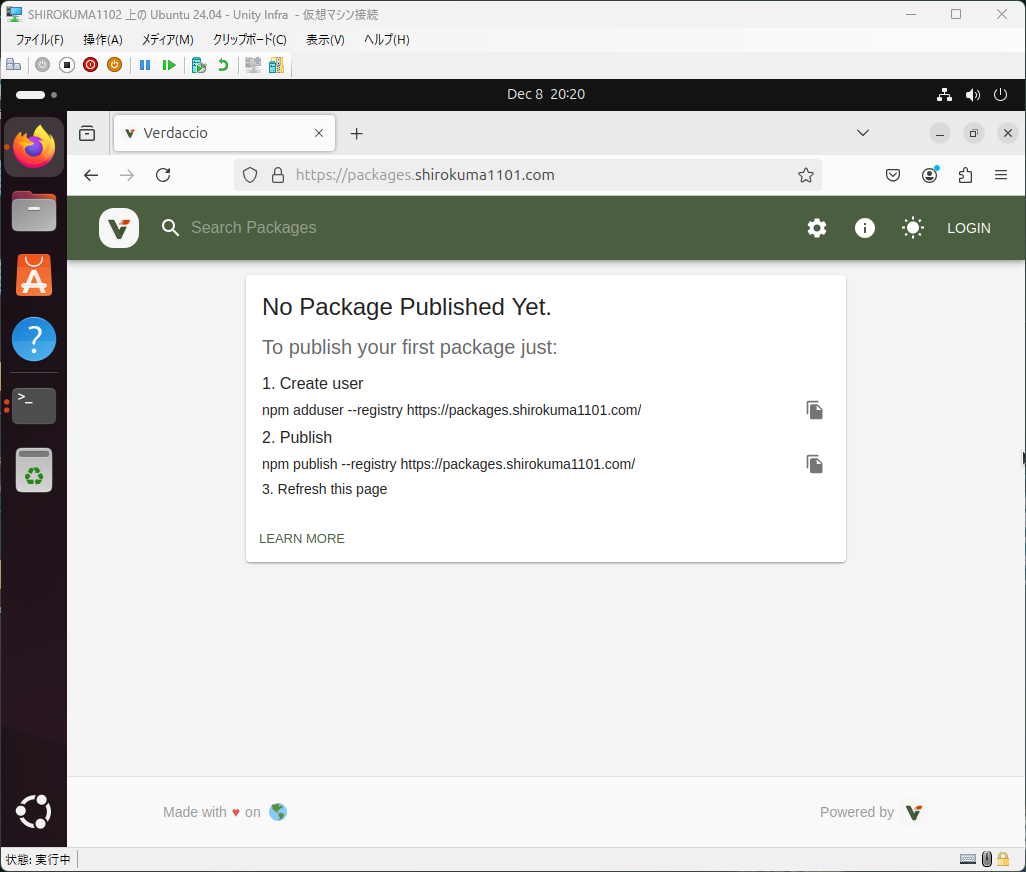1026x872 pixels.
Task: Open the クリップボード(C) menu
Action: click(249, 40)
